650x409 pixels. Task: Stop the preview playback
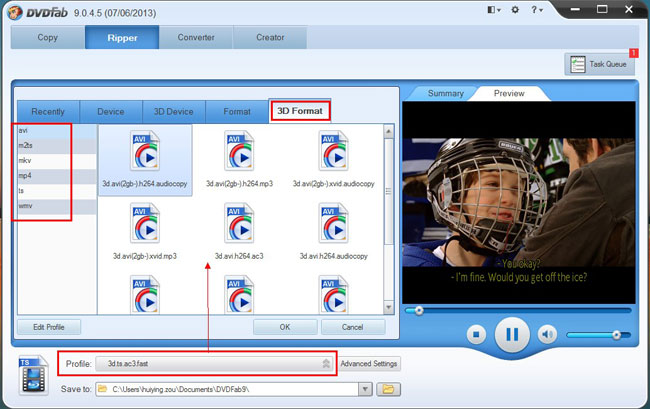point(476,334)
